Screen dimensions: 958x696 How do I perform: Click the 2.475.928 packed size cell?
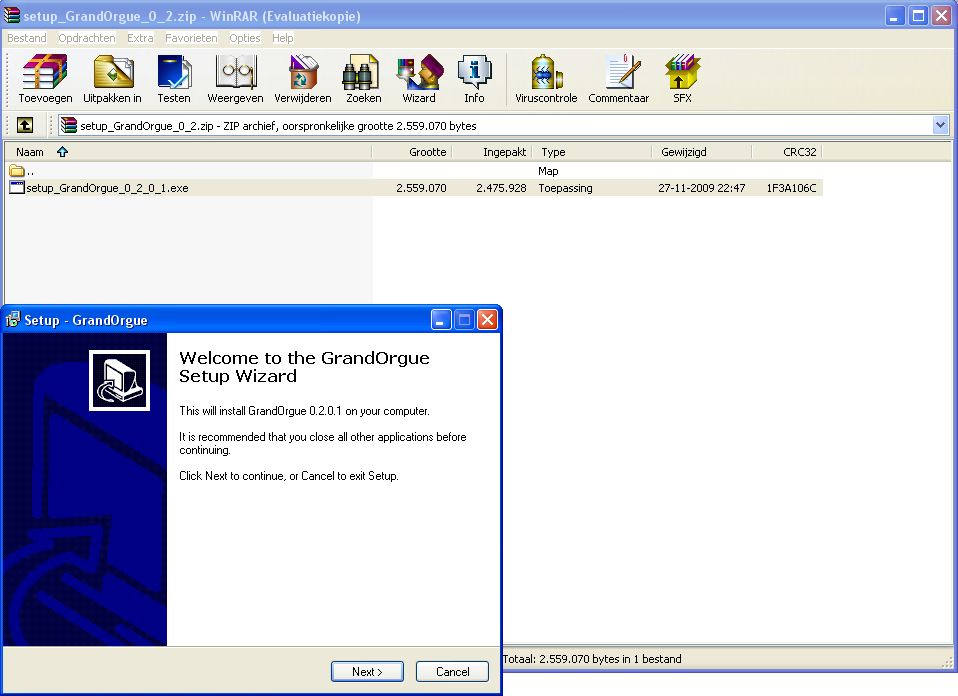tap(501, 188)
